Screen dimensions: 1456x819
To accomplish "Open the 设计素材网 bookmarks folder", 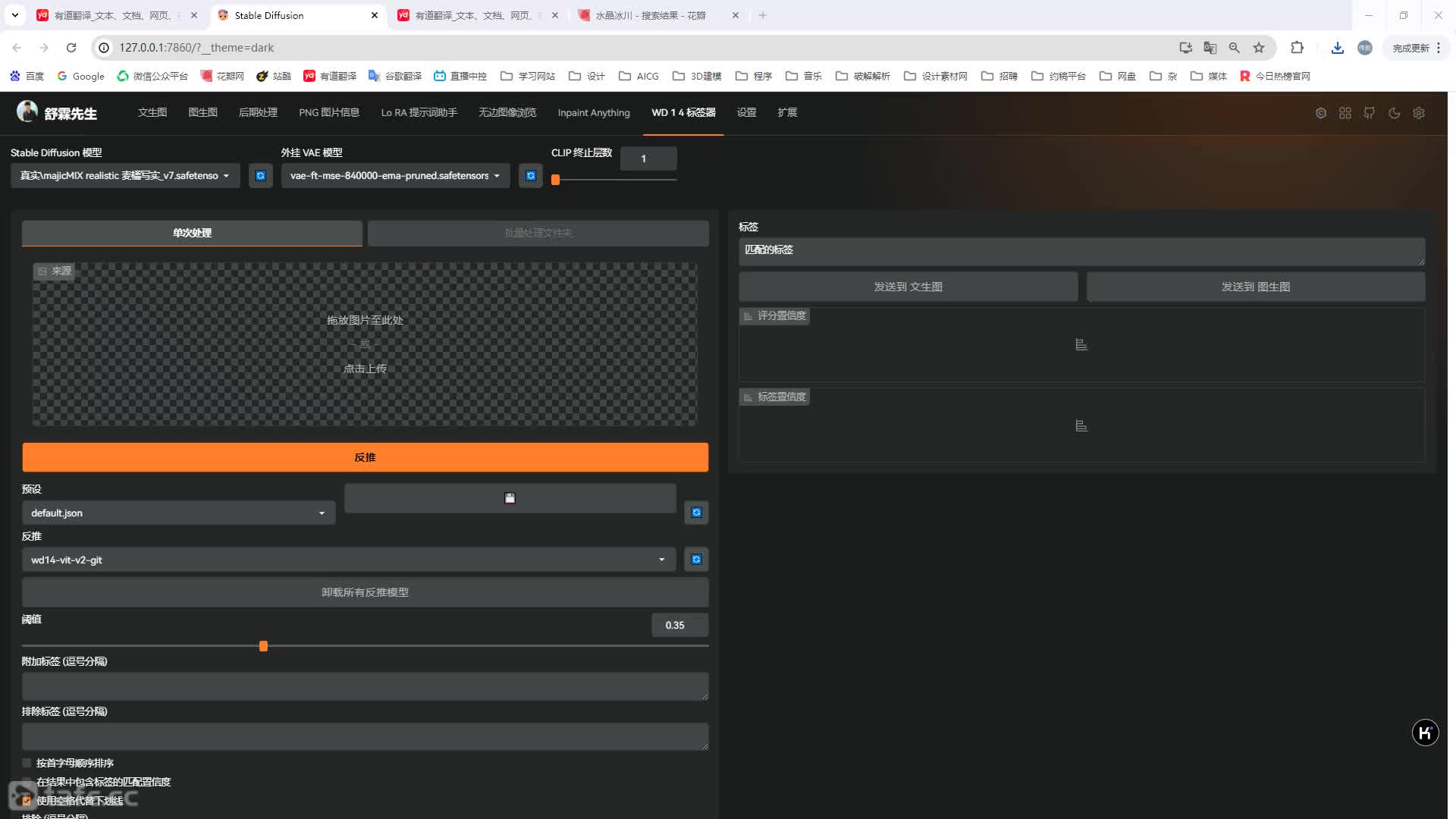I will click(935, 76).
